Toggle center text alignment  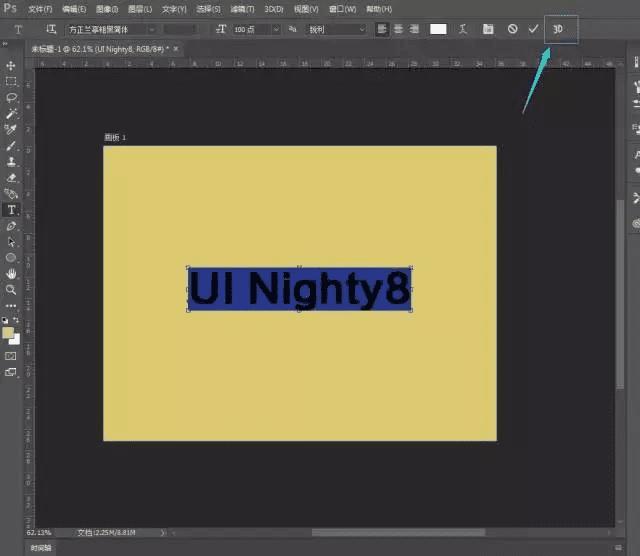click(x=399, y=29)
